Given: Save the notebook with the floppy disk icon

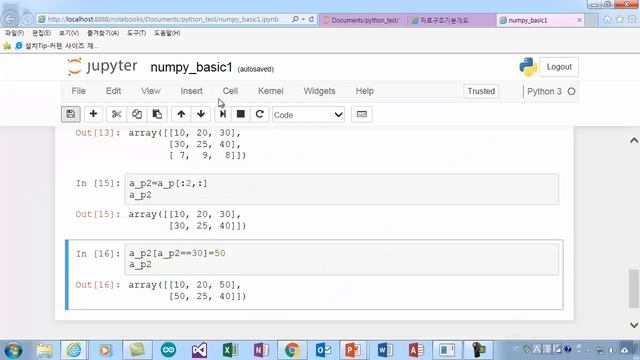Looking at the screenshot, I should pos(71,114).
